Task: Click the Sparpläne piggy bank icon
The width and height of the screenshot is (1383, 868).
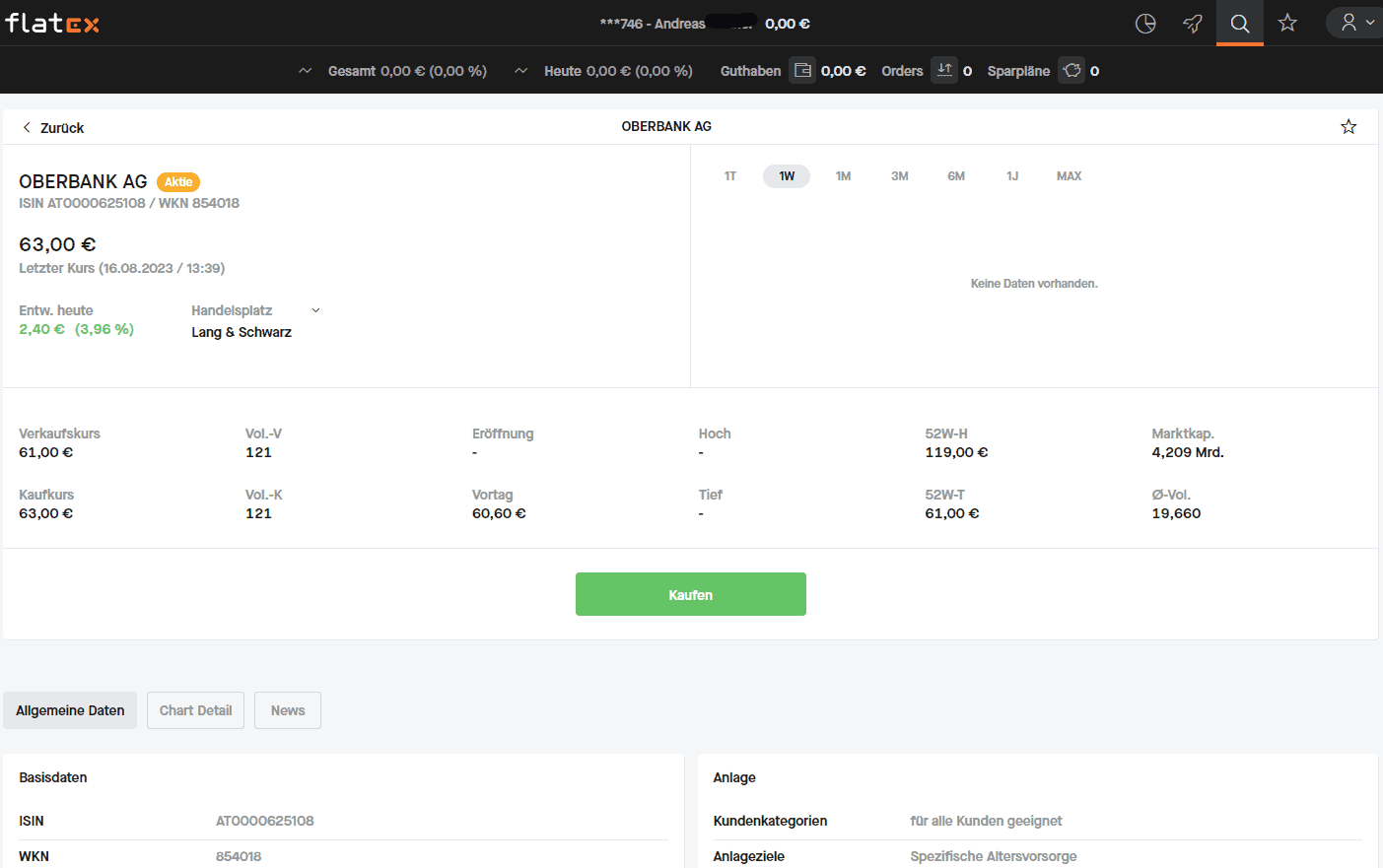Action: [1072, 71]
